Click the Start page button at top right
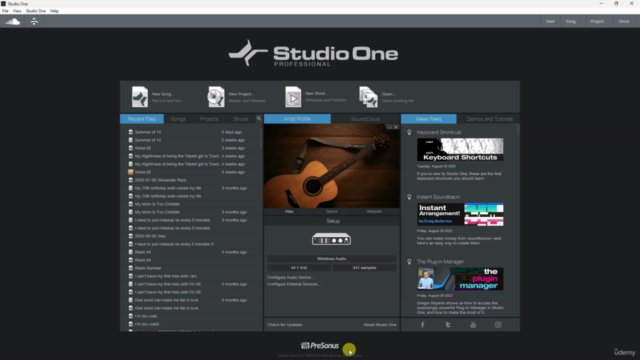640x360 pixels. click(x=550, y=21)
